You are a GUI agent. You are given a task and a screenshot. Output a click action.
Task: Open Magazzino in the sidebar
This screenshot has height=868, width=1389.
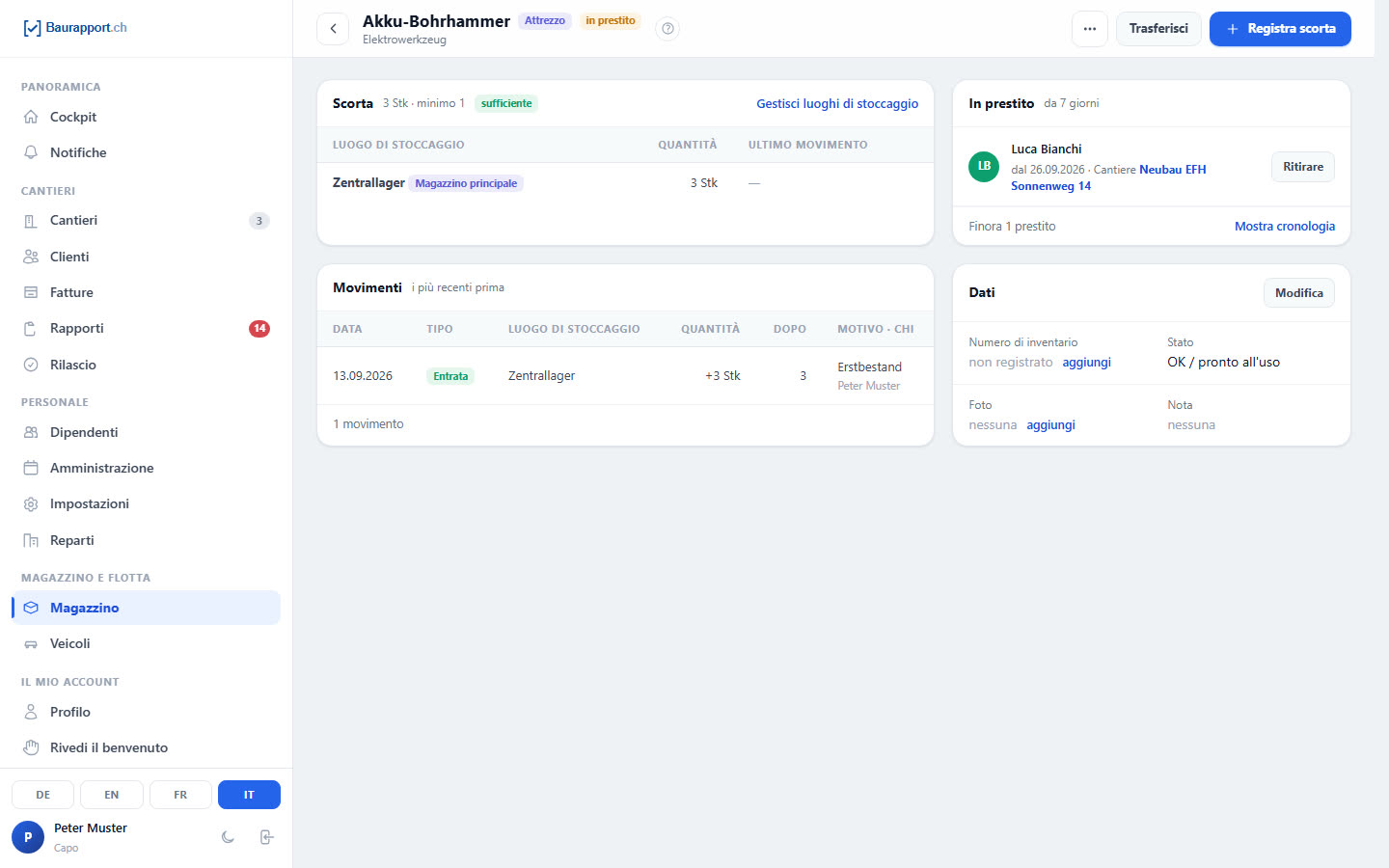[x=147, y=608]
